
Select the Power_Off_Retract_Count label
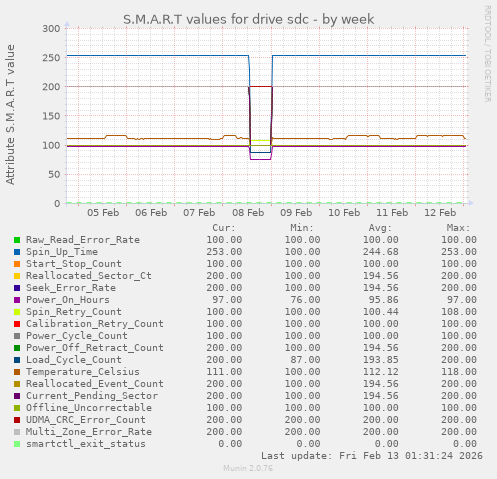coord(95,348)
